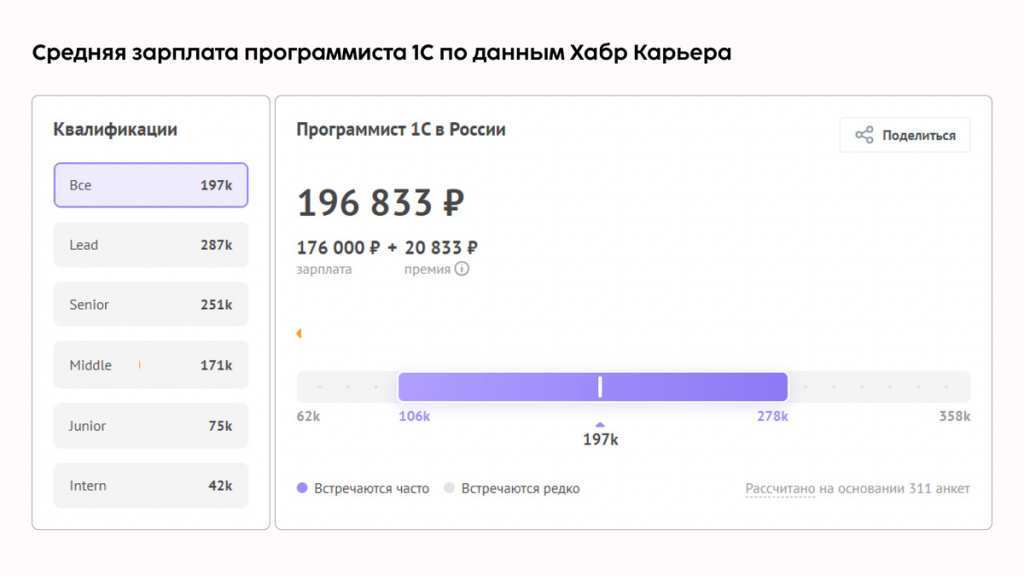The height and width of the screenshot is (576, 1024).
Task: Click the share icon next to Поделиться
Action: (x=864, y=135)
